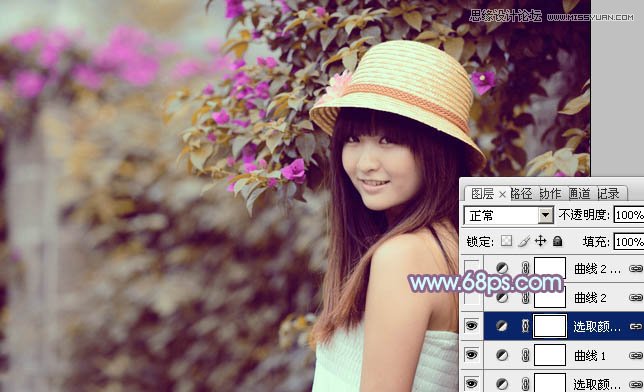Click the 锁定 label in layers panel
This screenshot has width=644, height=392.
[x=480, y=242]
